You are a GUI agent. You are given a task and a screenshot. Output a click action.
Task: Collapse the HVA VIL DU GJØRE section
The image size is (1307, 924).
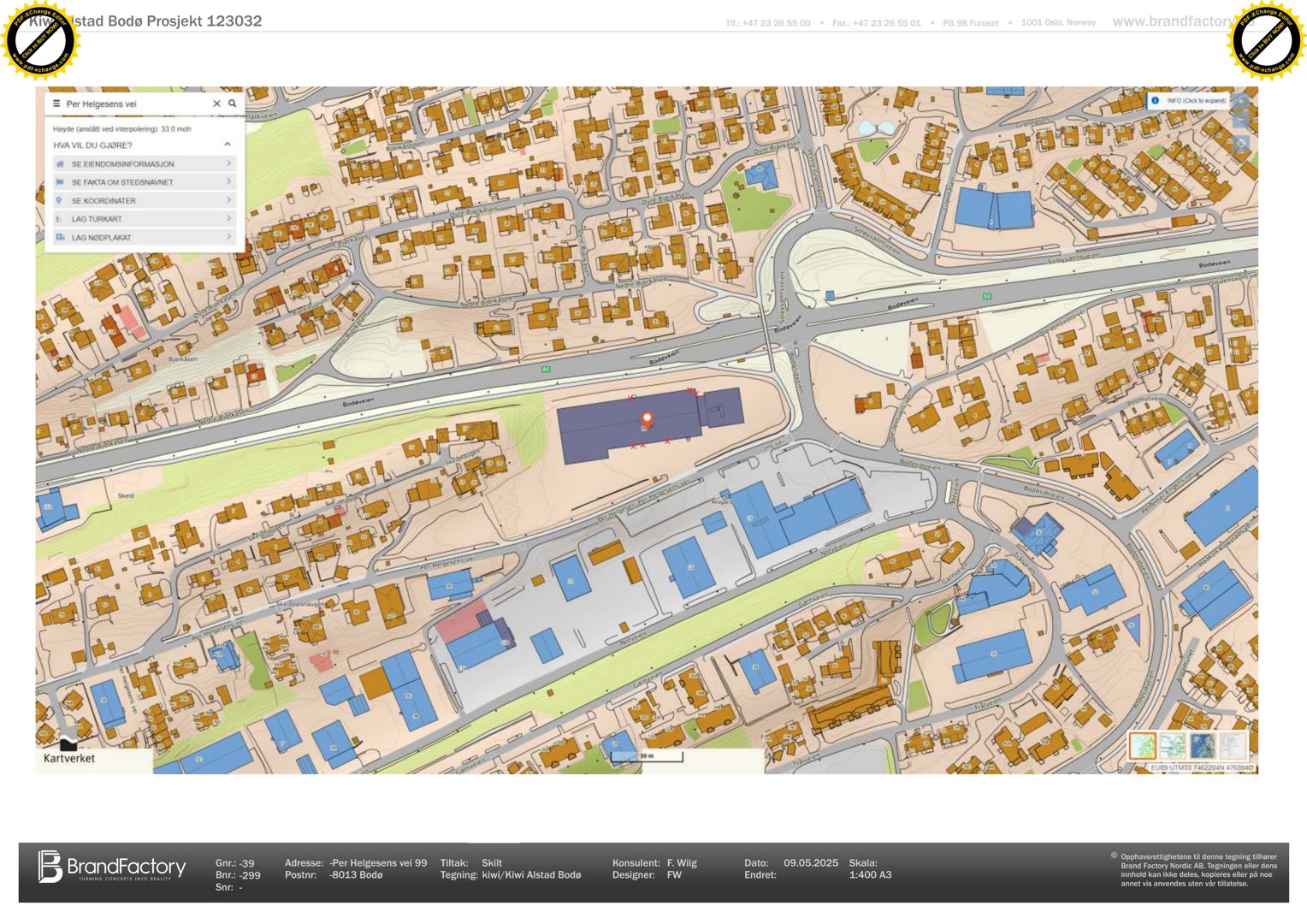tap(227, 145)
